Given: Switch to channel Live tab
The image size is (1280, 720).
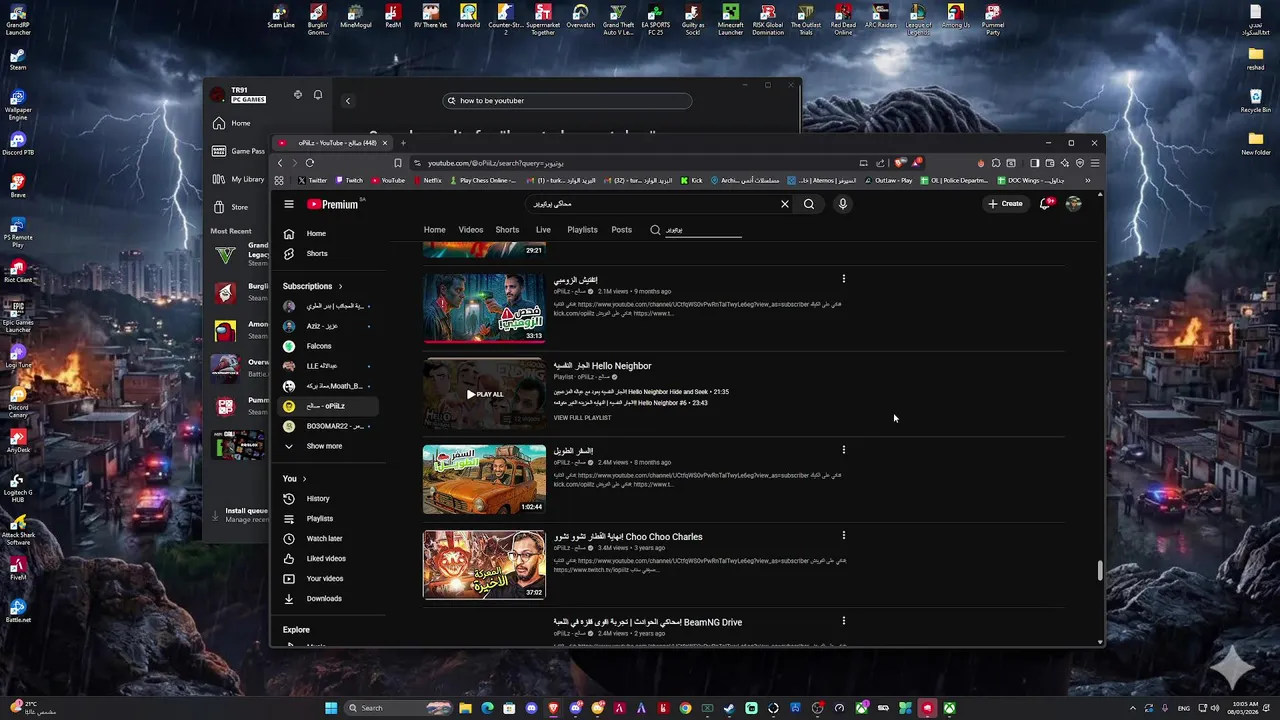Looking at the screenshot, I should click(x=543, y=230).
